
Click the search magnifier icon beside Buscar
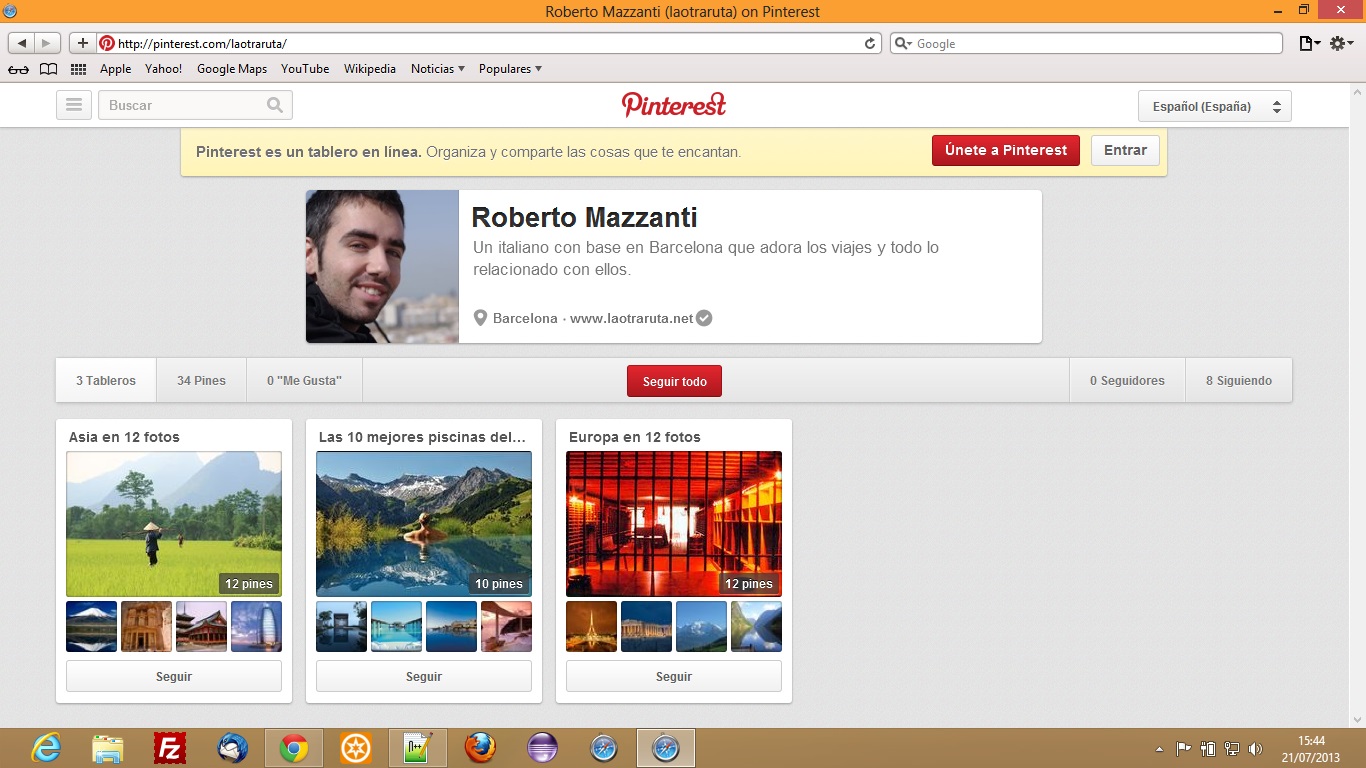click(275, 105)
